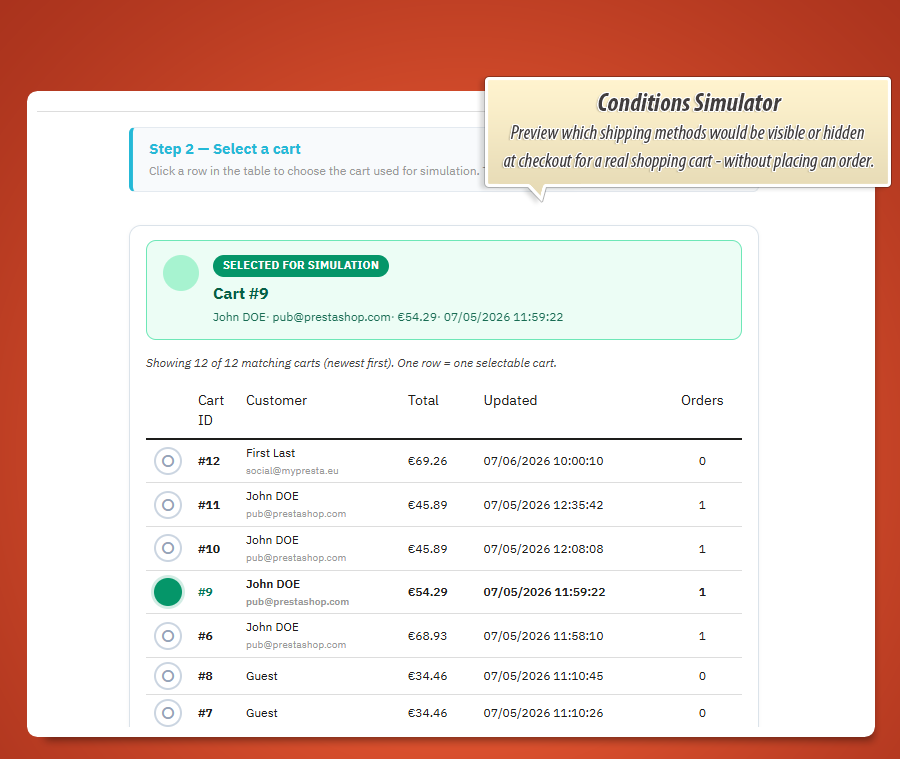Click the Total column header
The image size is (900, 759).
[423, 400]
